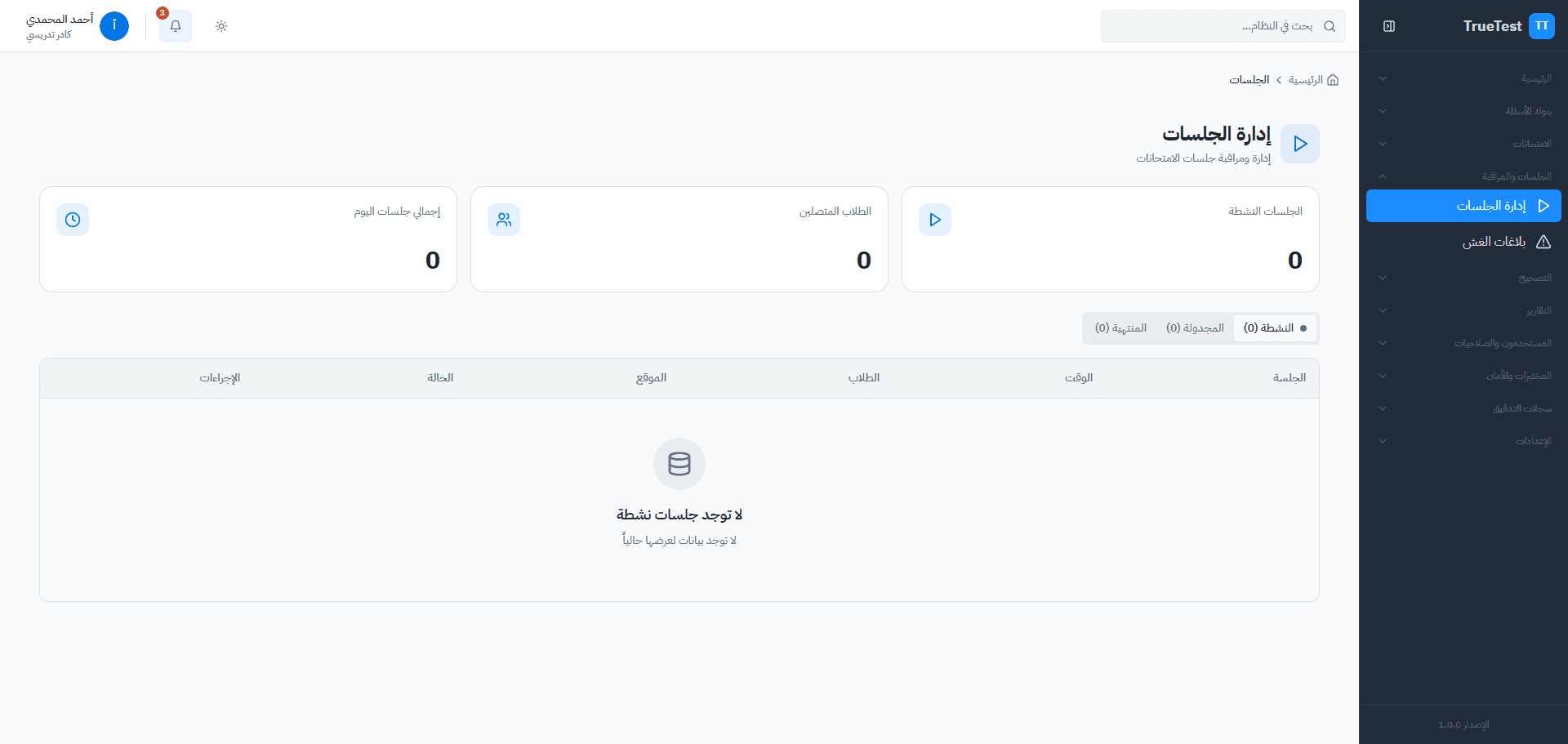Expand the المستخدمون والصلاحيات sidebar section
The height and width of the screenshot is (744, 1568).
click(1463, 343)
